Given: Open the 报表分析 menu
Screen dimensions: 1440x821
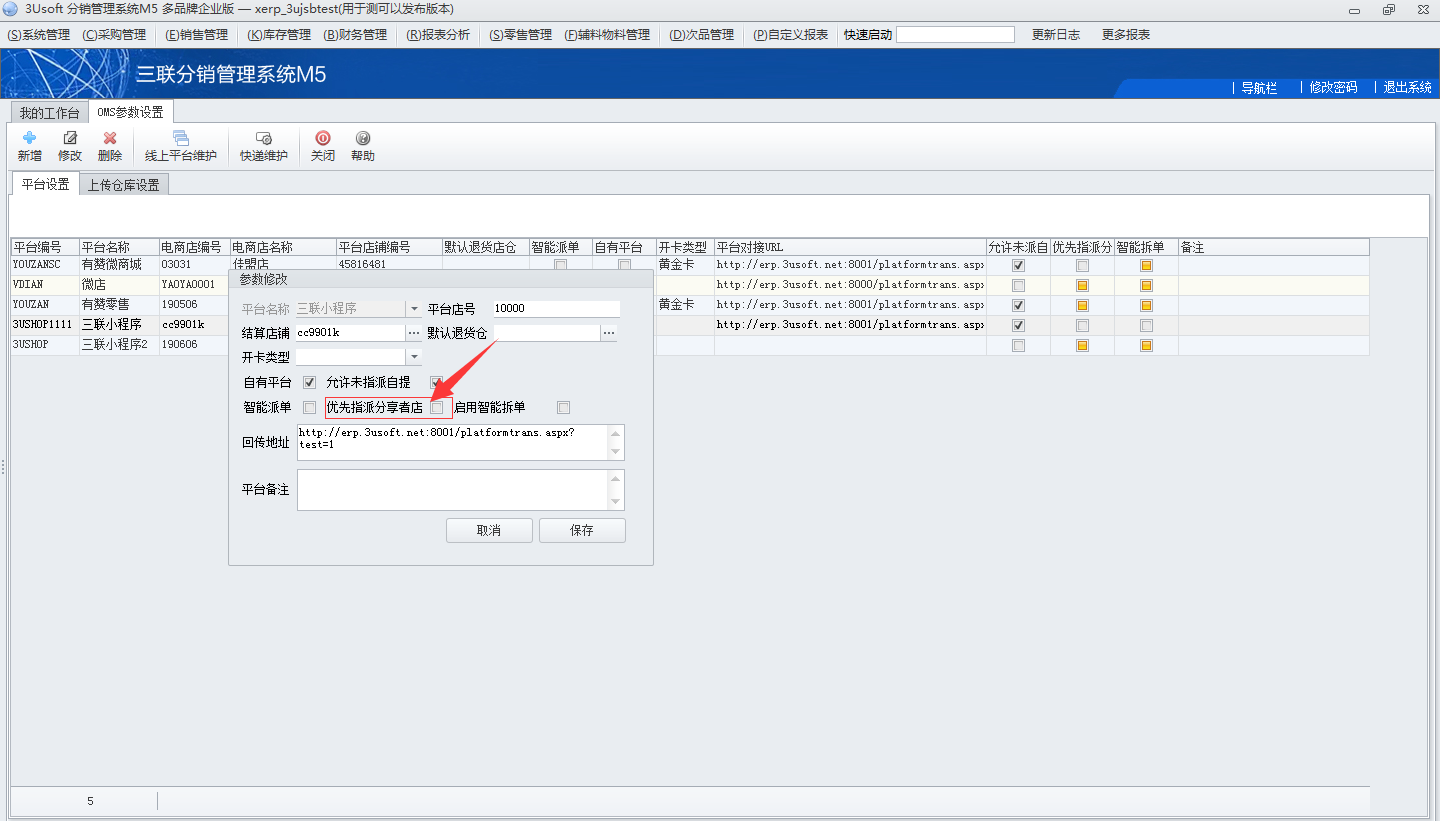Looking at the screenshot, I should pyautogui.click(x=438, y=34).
